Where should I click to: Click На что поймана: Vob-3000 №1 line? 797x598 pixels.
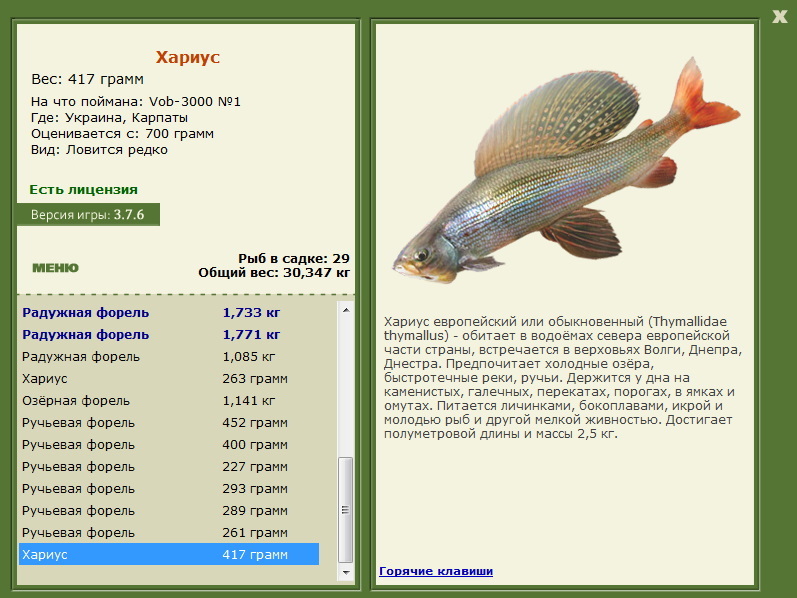(x=136, y=102)
